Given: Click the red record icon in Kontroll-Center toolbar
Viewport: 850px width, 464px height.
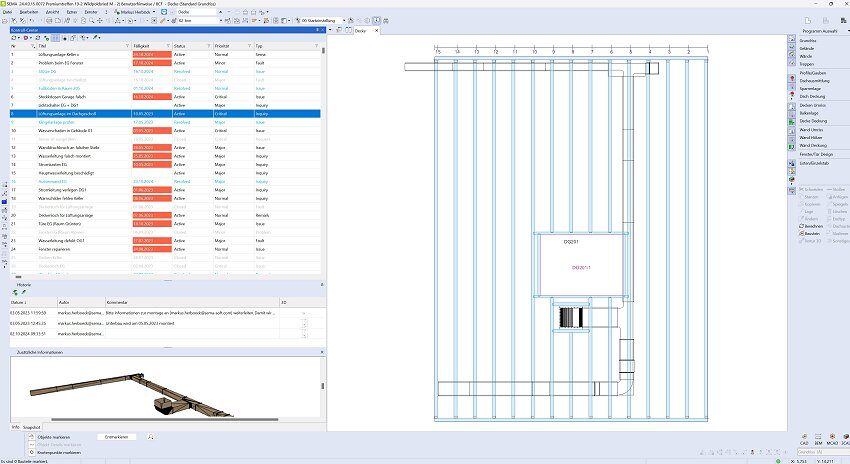Looking at the screenshot, I should (26, 38).
